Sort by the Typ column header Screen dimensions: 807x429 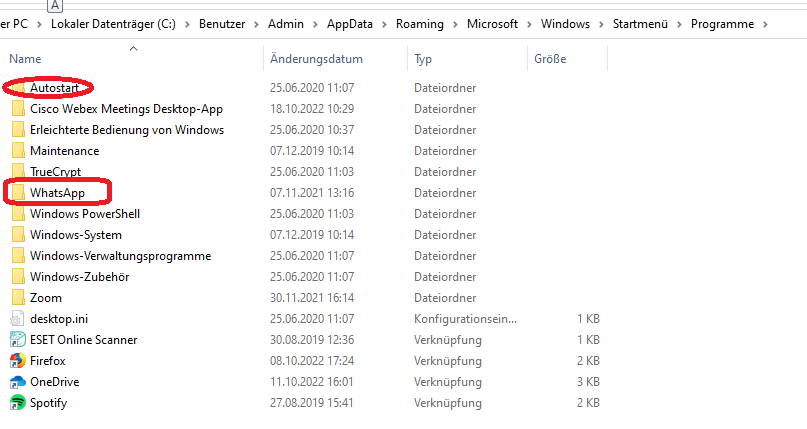(423, 59)
